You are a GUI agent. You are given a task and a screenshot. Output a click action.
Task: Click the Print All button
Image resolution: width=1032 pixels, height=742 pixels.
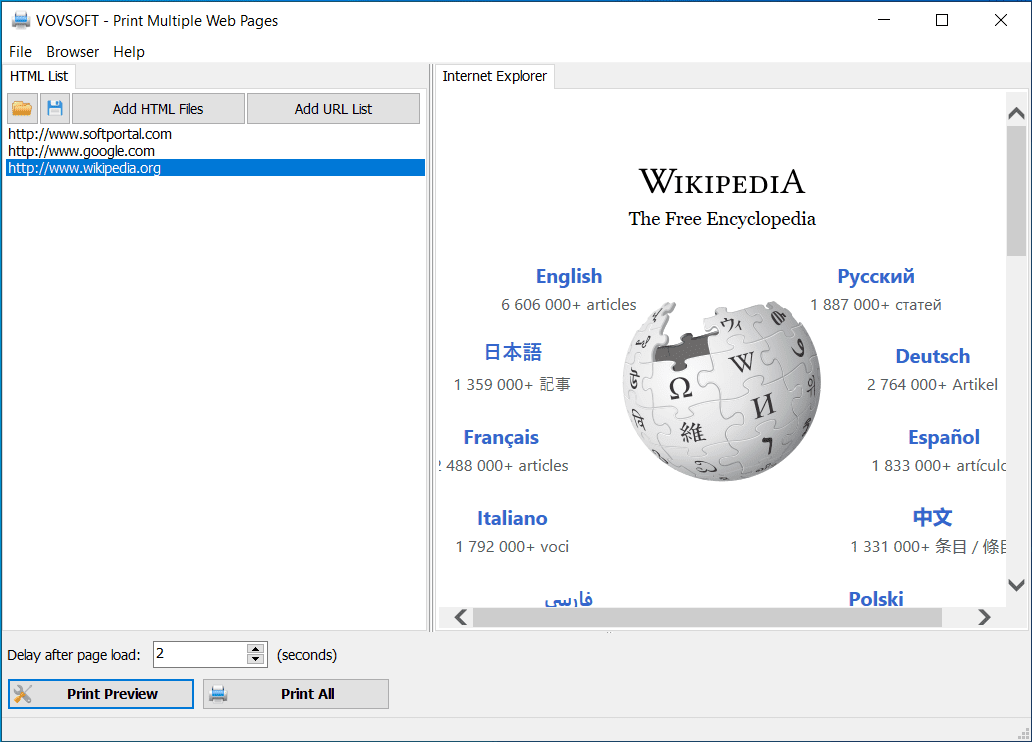296,694
